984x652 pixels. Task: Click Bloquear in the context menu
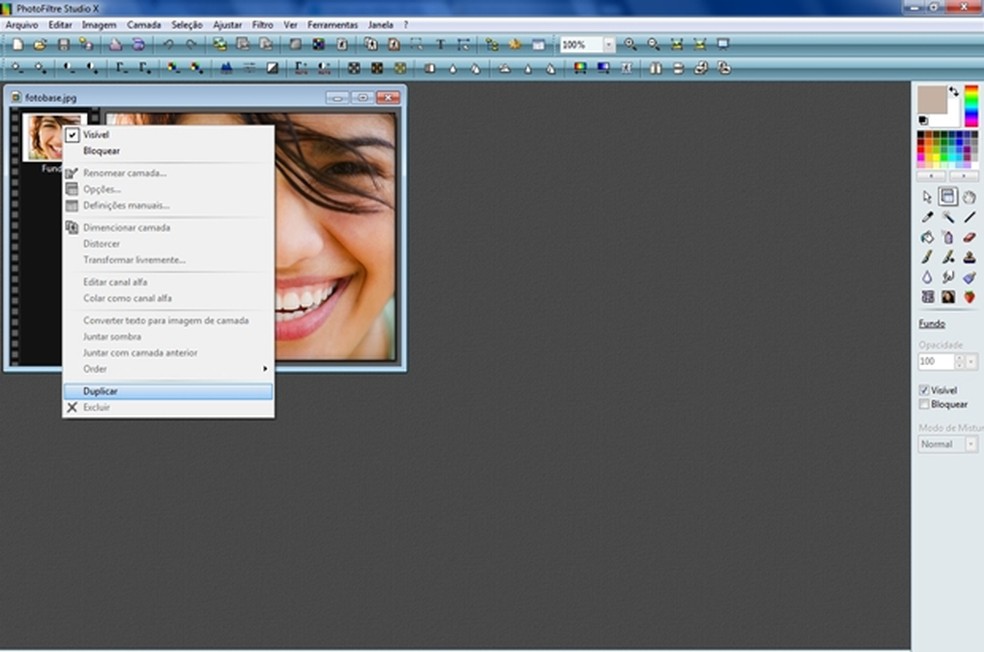101,151
